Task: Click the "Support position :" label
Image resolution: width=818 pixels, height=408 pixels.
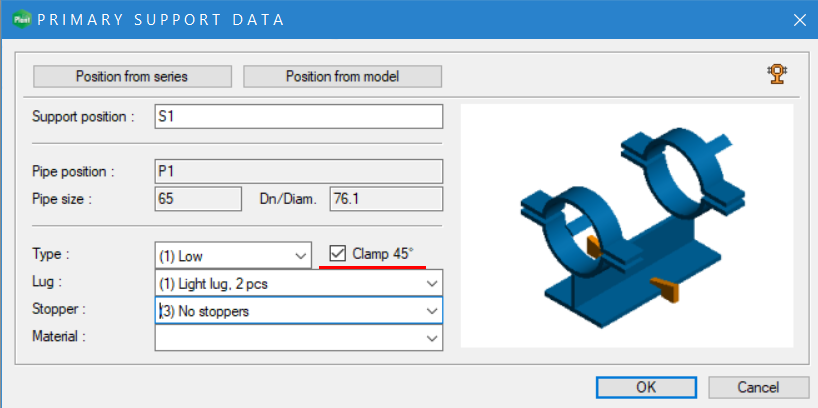Action: [x=83, y=117]
